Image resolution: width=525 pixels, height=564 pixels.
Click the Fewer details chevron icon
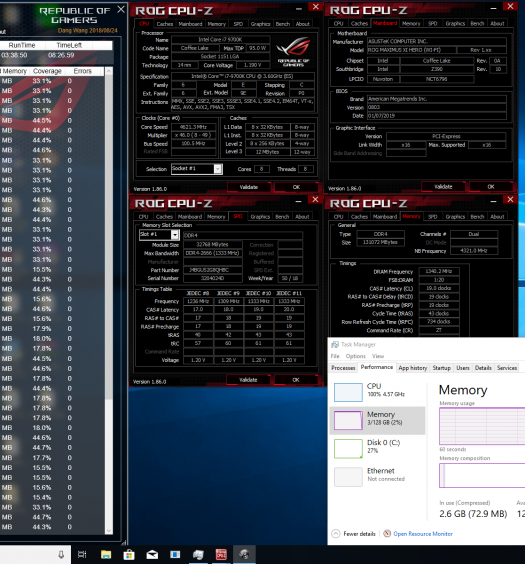click(x=335, y=533)
